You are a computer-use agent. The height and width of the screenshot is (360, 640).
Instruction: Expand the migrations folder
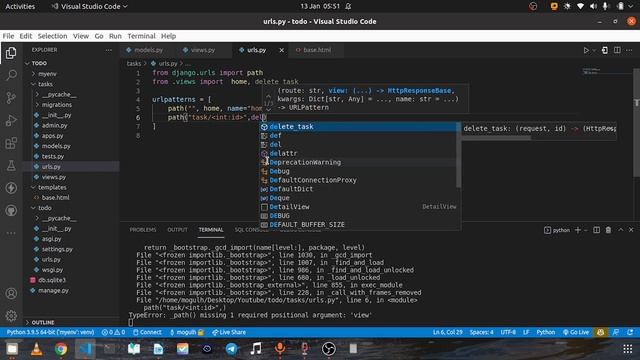(56, 105)
